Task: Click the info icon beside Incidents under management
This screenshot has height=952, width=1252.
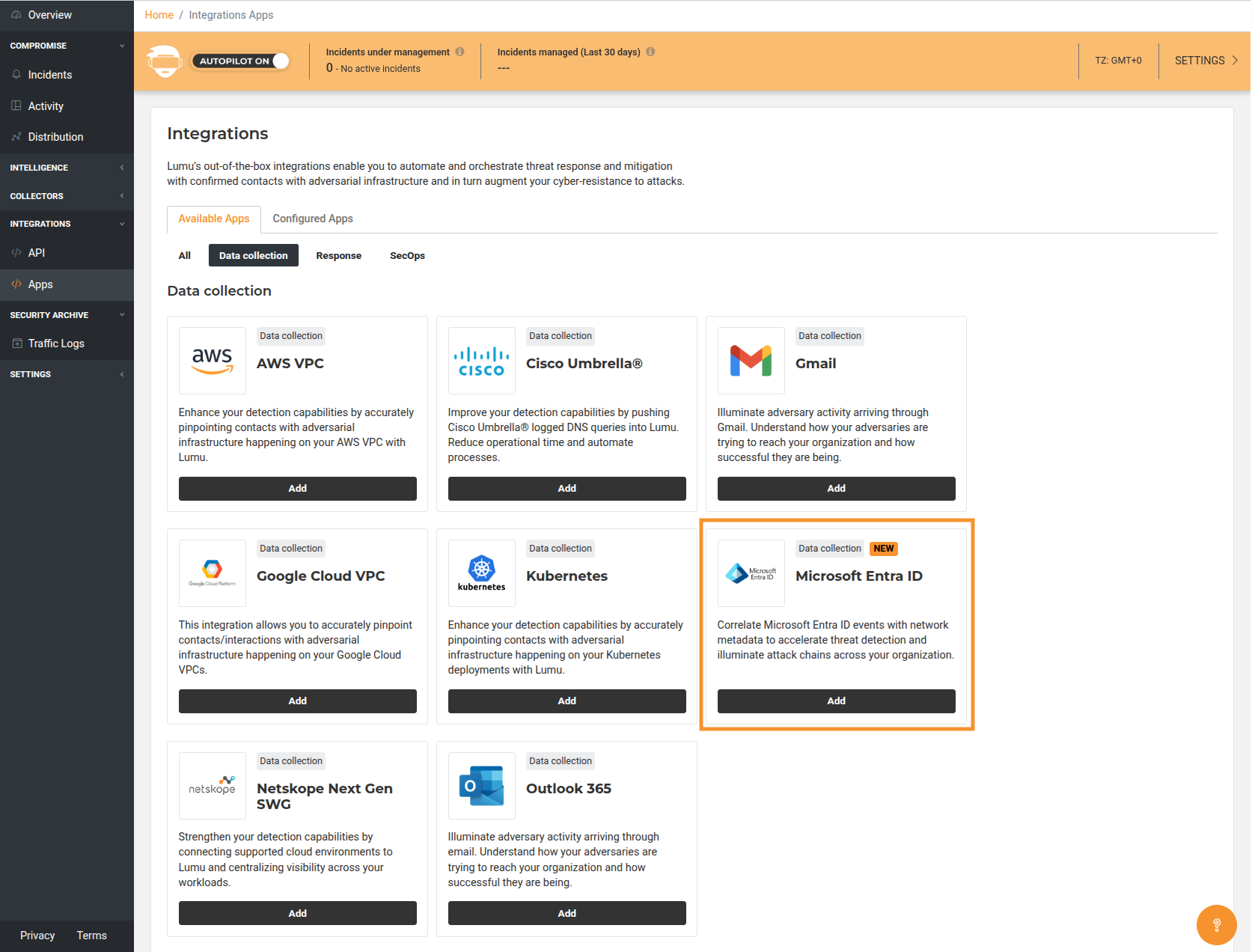Action: click(x=459, y=52)
